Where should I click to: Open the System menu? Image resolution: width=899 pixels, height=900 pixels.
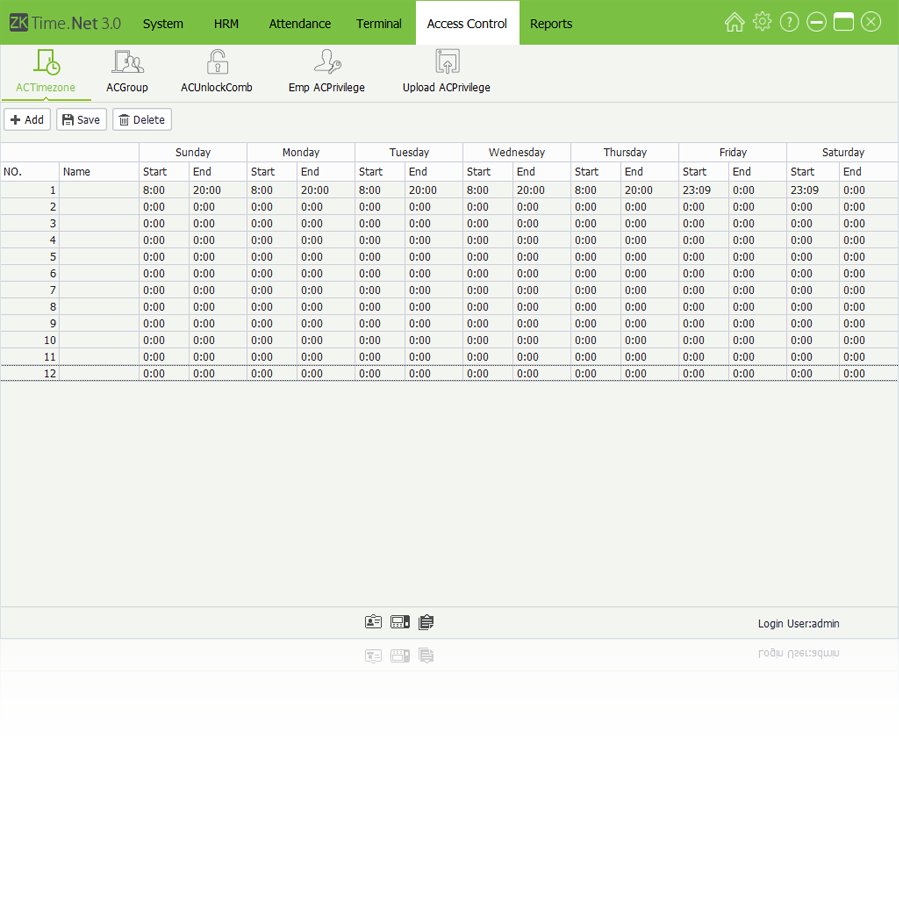click(x=163, y=23)
